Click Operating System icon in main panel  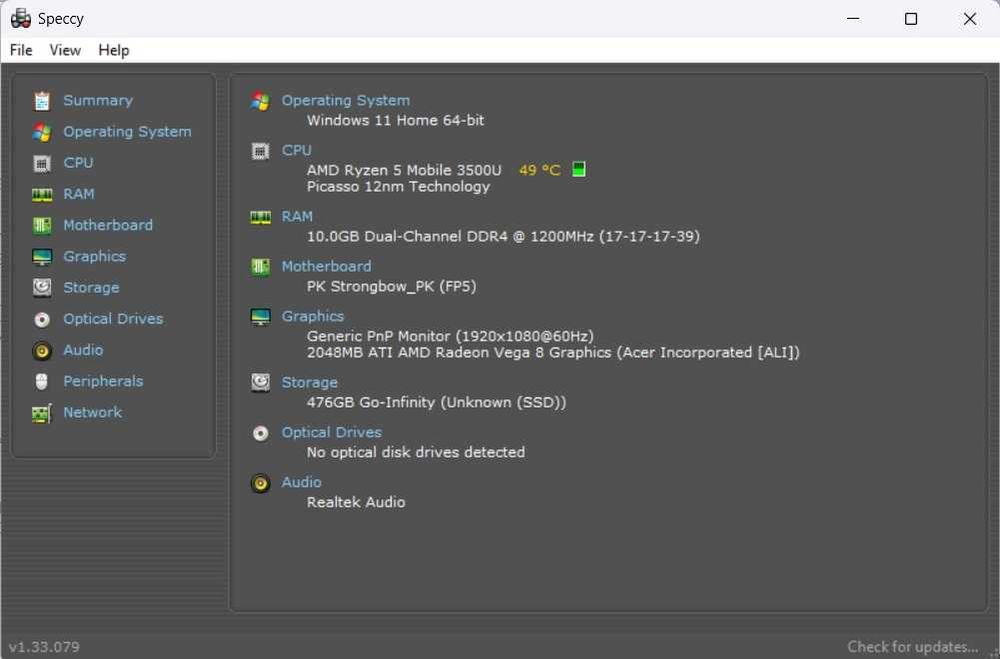click(x=260, y=101)
